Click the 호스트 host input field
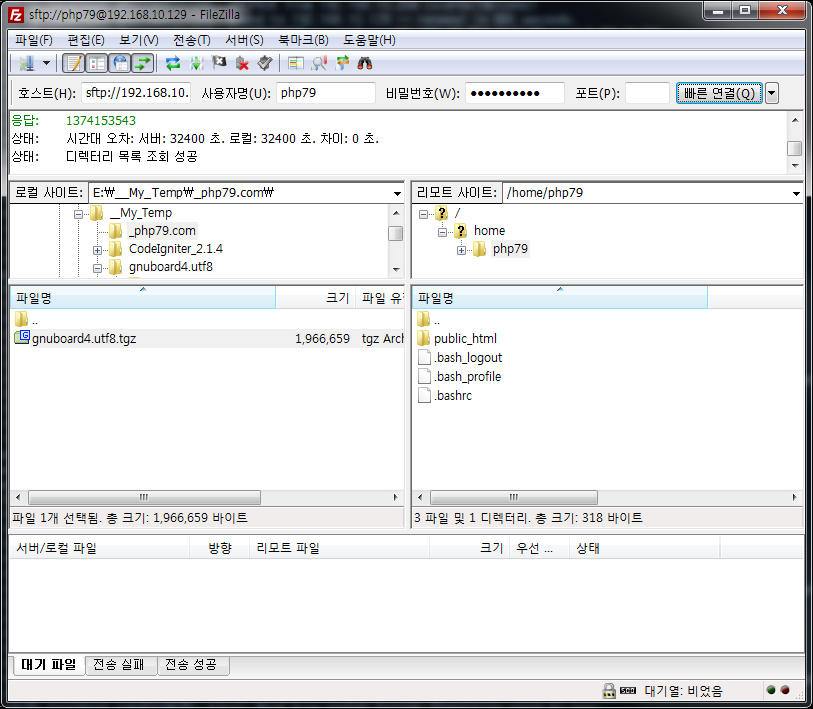 click(136, 93)
